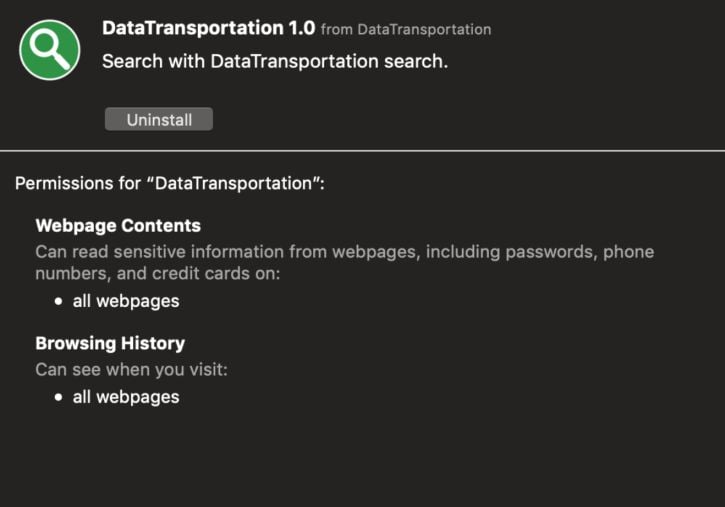Click the "from DataTransportation" developer label
This screenshot has height=507, width=725.
click(x=406, y=30)
